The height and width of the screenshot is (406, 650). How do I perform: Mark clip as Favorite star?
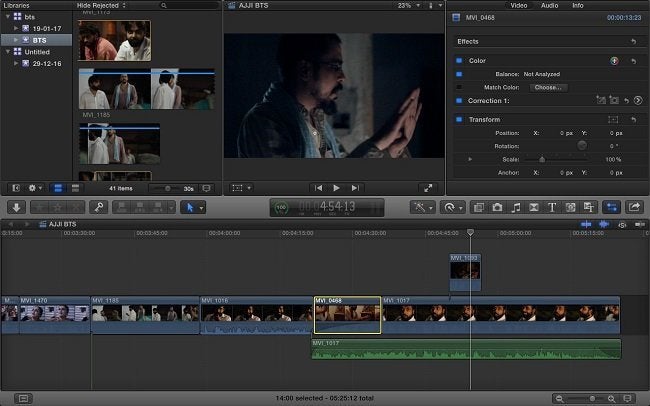[x=40, y=207]
